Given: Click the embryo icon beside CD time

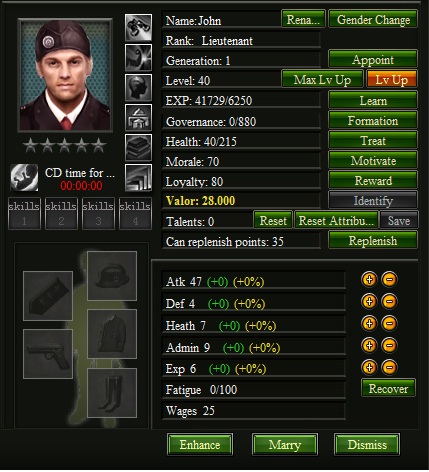Looking at the screenshot, I should click(x=24, y=178).
